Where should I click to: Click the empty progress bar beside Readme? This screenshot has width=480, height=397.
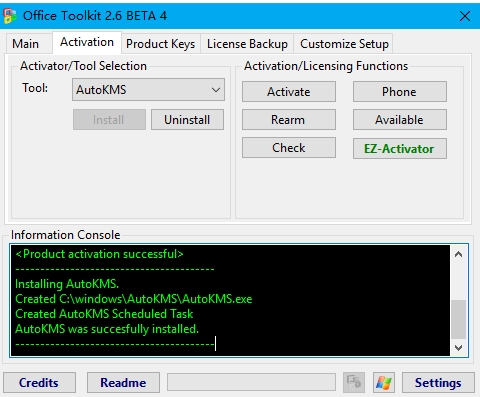coord(251,382)
